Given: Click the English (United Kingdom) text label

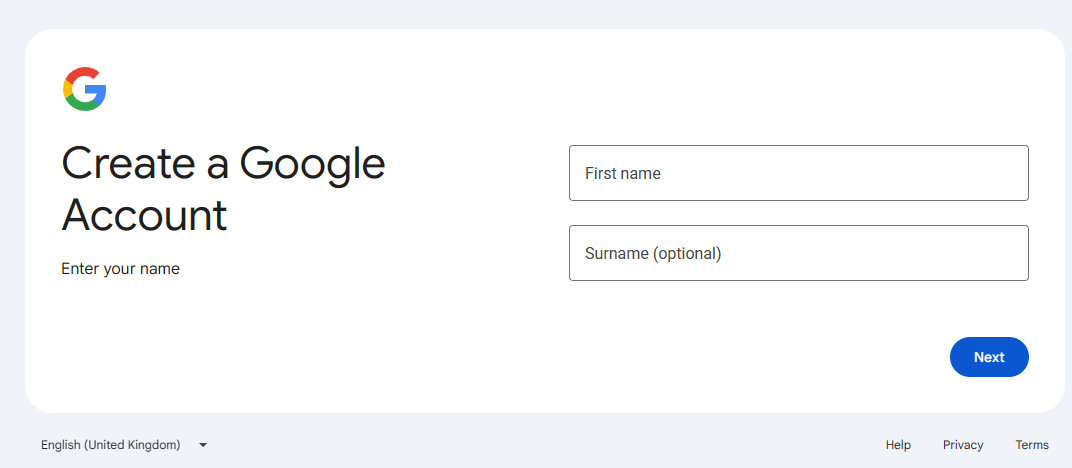Looking at the screenshot, I should pos(111,445).
